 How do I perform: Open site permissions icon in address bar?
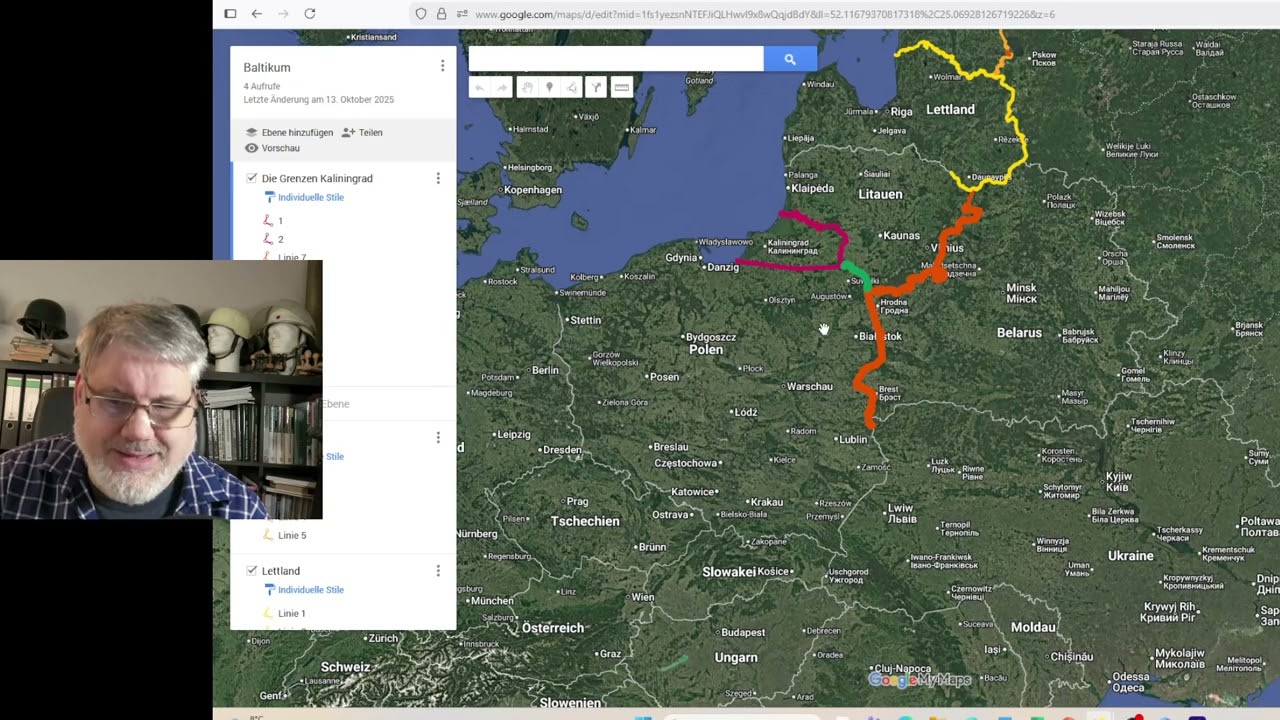[462, 14]
